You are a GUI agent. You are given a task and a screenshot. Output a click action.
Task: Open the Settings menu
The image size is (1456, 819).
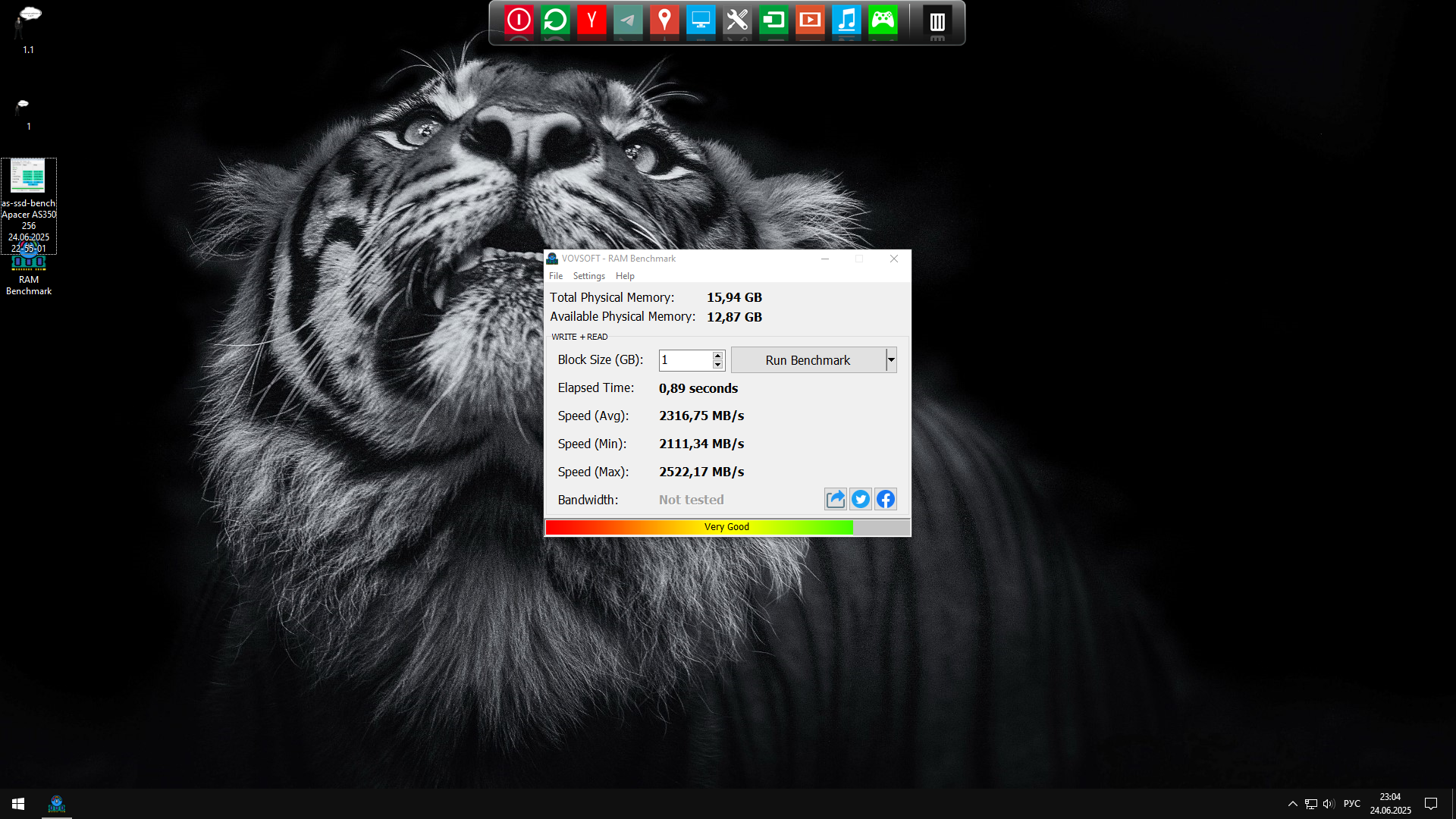pyautogui.click(x=588, y=276)
